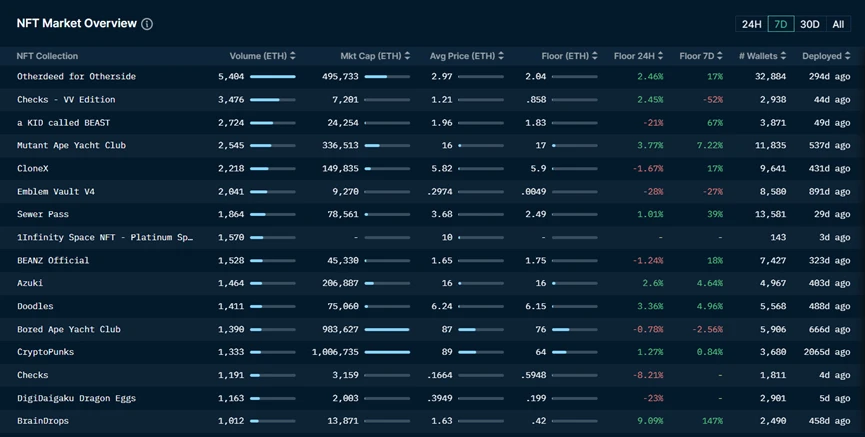The width and height of the screenshot is (865, 437).
Task: Click Checks - VV Edition floor 7D -52%
Action: (x=713, y=100)
